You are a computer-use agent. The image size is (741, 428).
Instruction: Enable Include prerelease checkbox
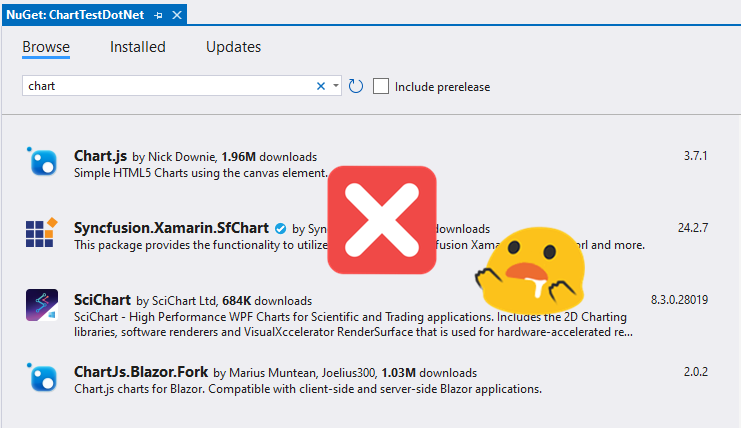click(x=381, y=86)
